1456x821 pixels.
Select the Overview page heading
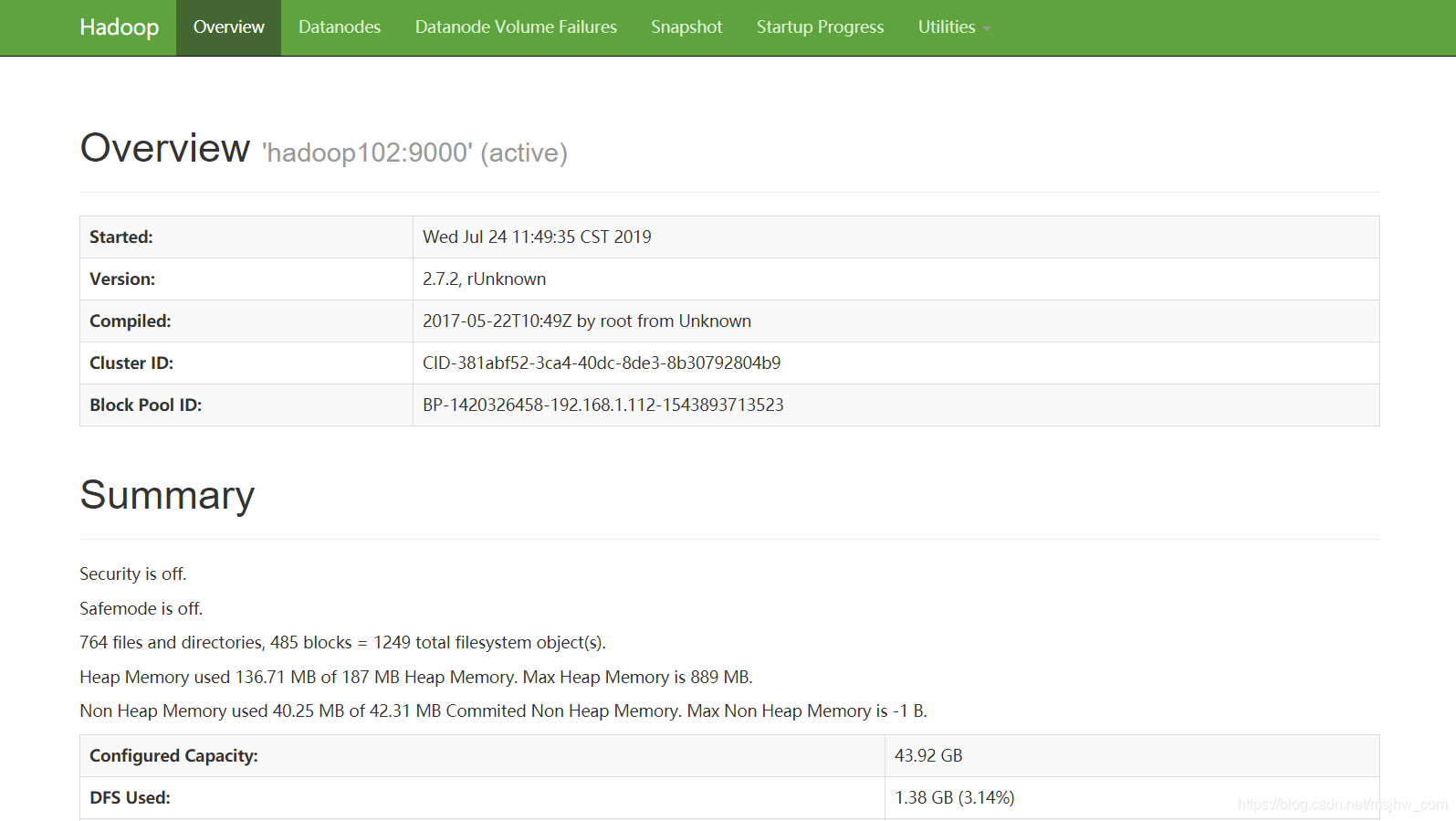165,148
